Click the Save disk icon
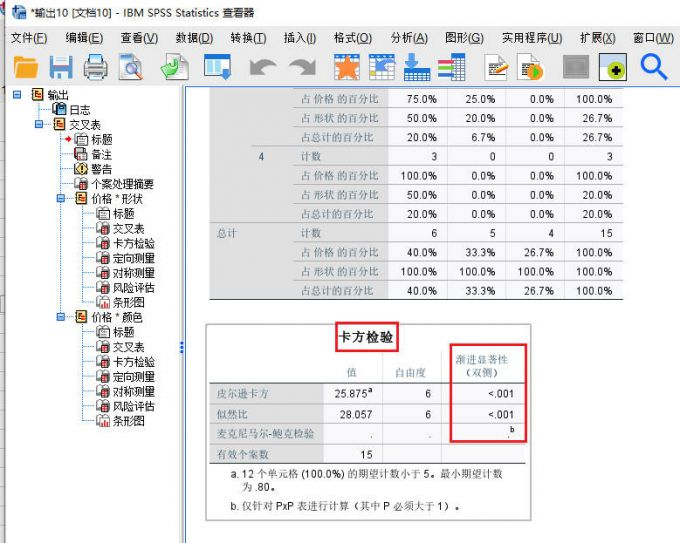 point(61,68)
